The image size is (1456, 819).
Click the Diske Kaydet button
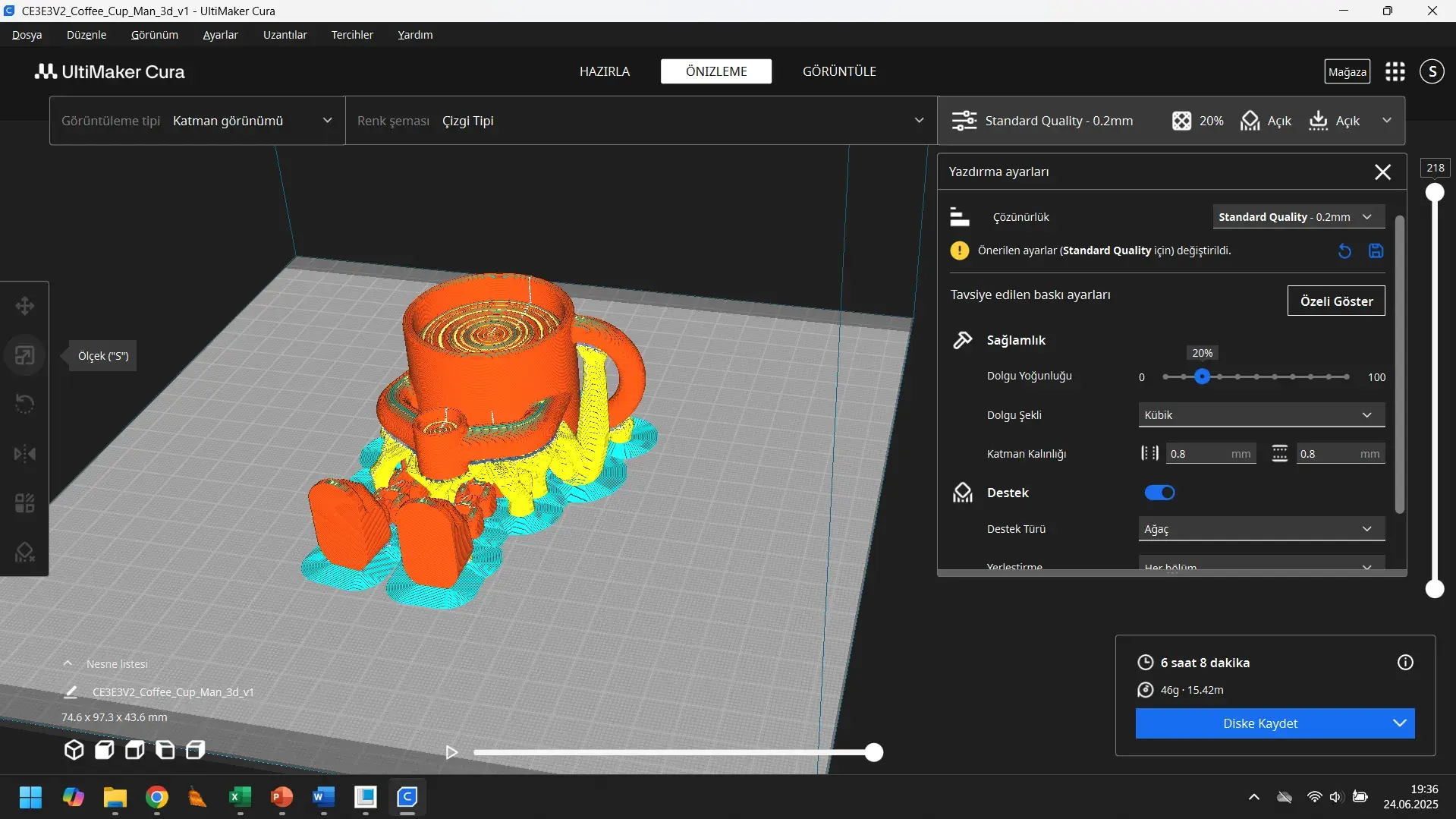1260,723
